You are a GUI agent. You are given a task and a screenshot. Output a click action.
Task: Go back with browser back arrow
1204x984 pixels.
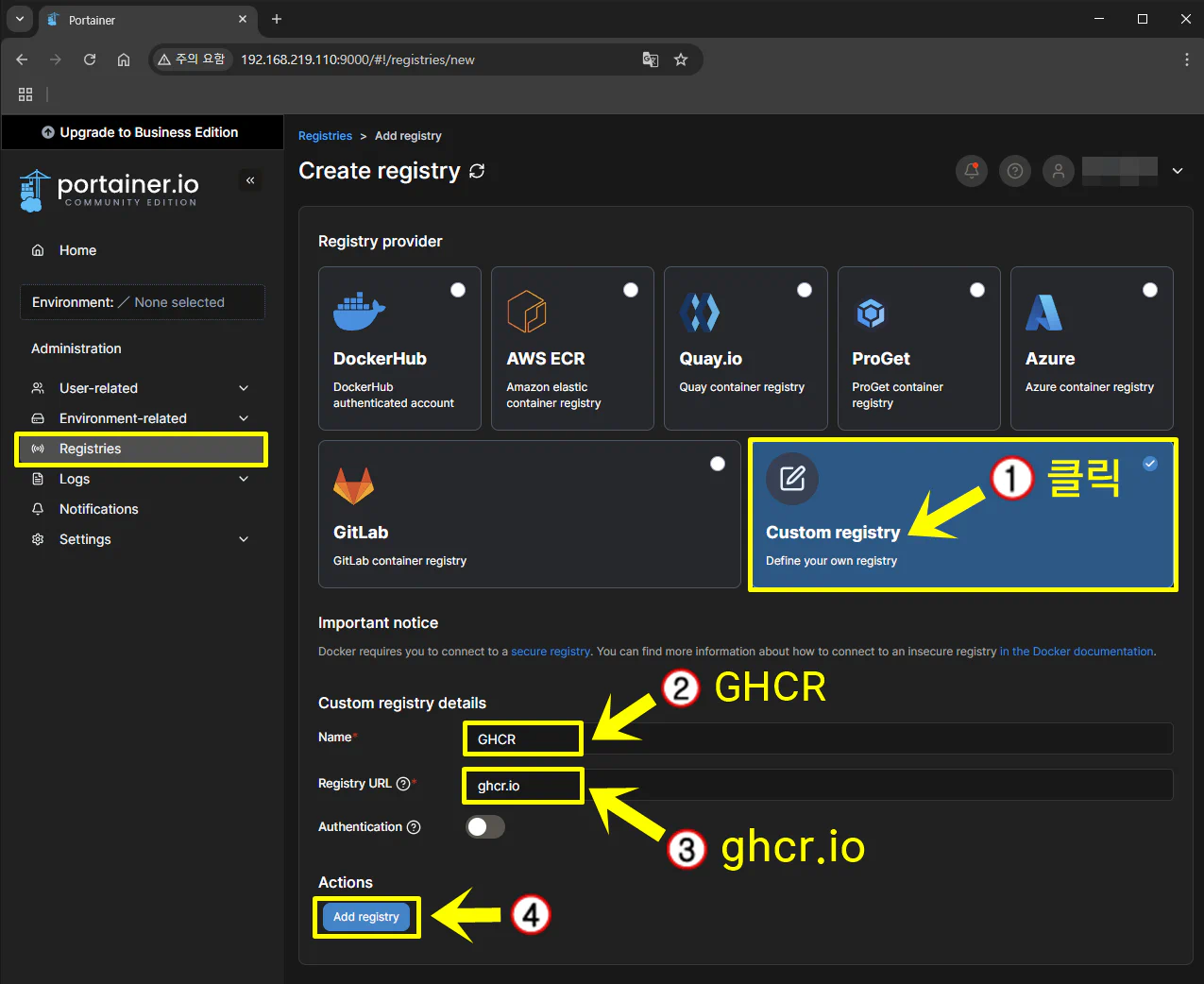(x=22, y=59)
